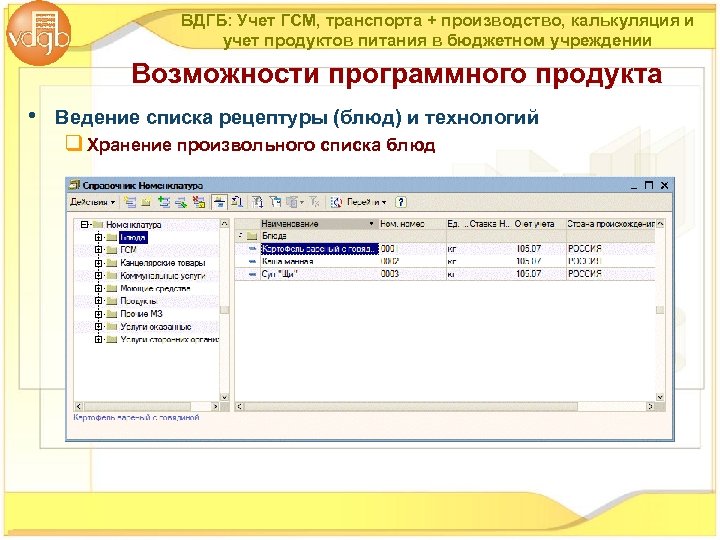Viewport: 720px width, 540px height.
Task: Open the Перейти dropdown menu
Action: 366,202
